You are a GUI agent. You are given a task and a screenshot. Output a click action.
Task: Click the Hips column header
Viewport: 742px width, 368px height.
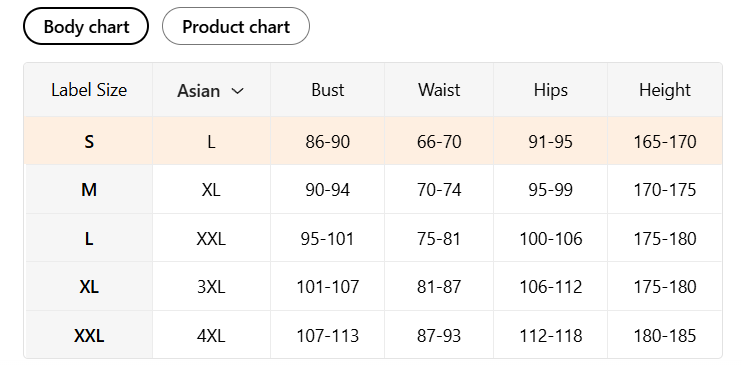pyautogui.click(x=550, y=90)
